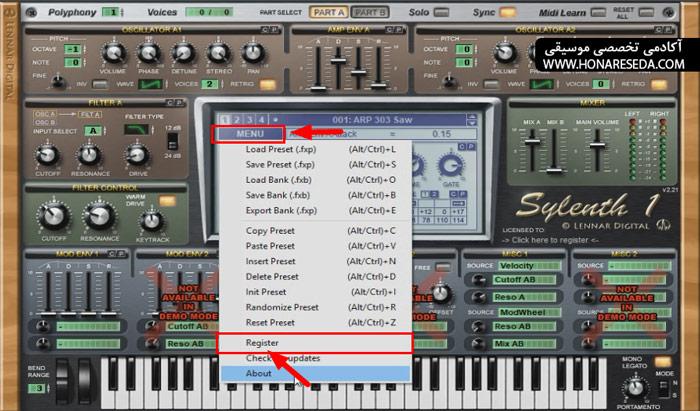700x411 pixels.
Task: Click the Misc 1 Mix AB amount knob
Action: 478,344
